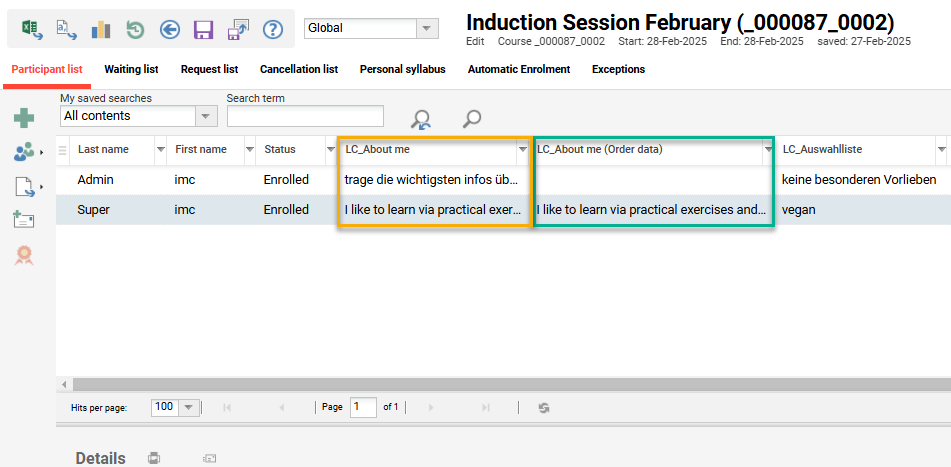Click the Search term input field
Image resolution: width=951 pixels, height=467 pixels.
pyautogui.click(x=305, y=116)
